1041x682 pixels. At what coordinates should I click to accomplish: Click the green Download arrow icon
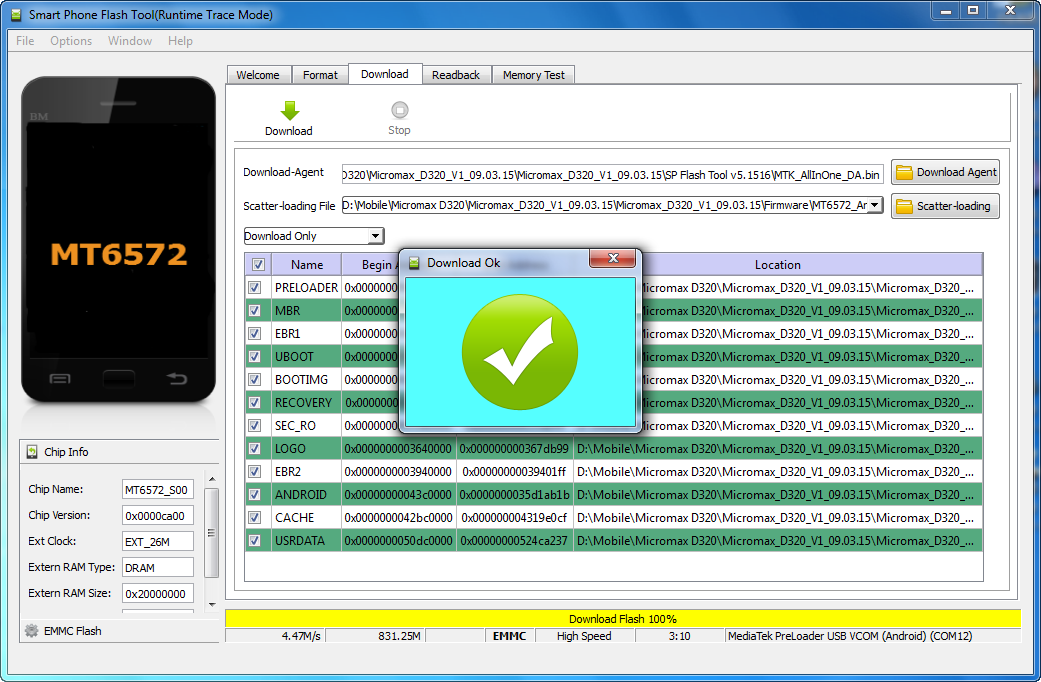[x=289, y=111]
